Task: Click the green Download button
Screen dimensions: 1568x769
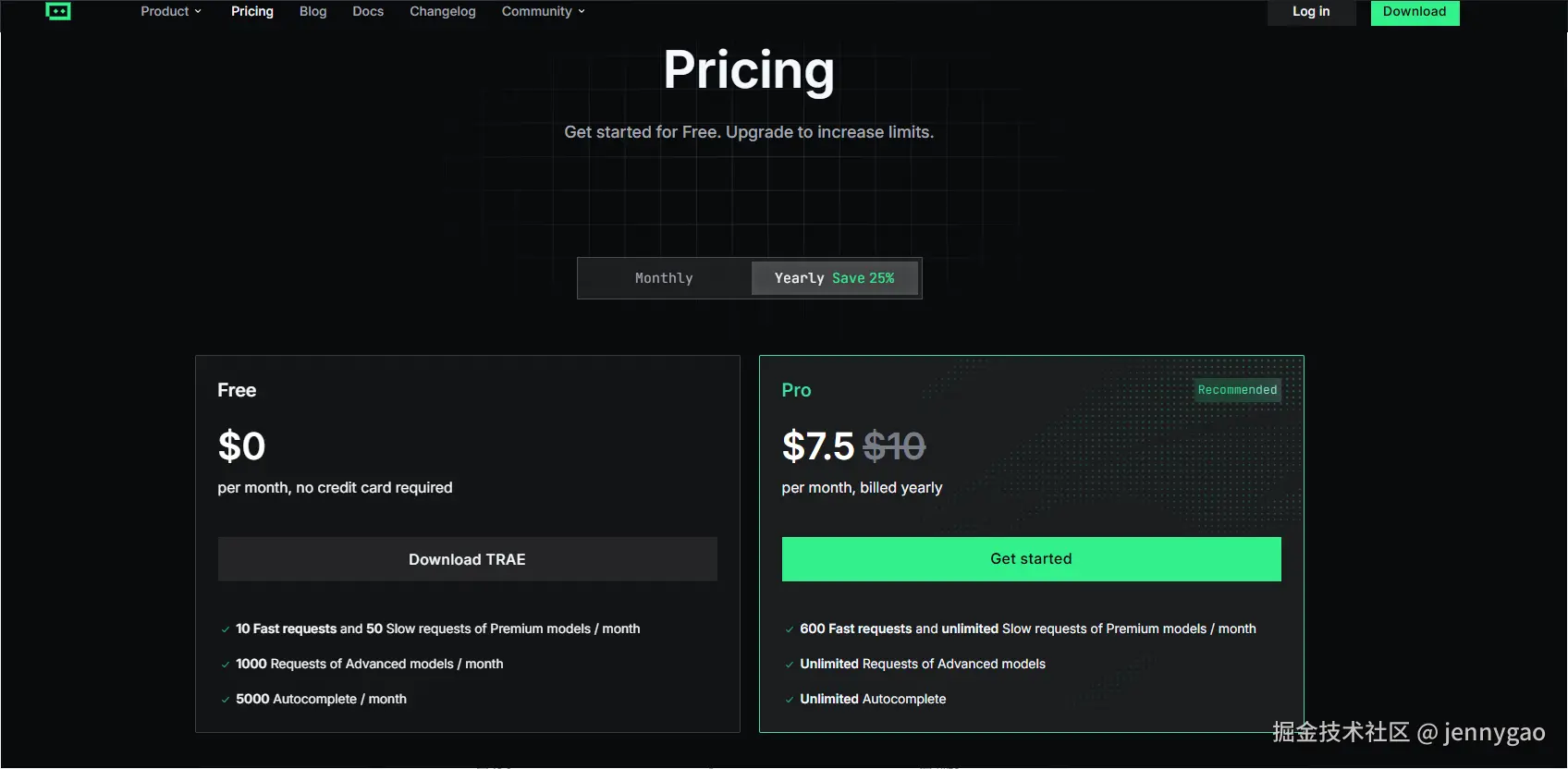Action: pos(1414,12)
